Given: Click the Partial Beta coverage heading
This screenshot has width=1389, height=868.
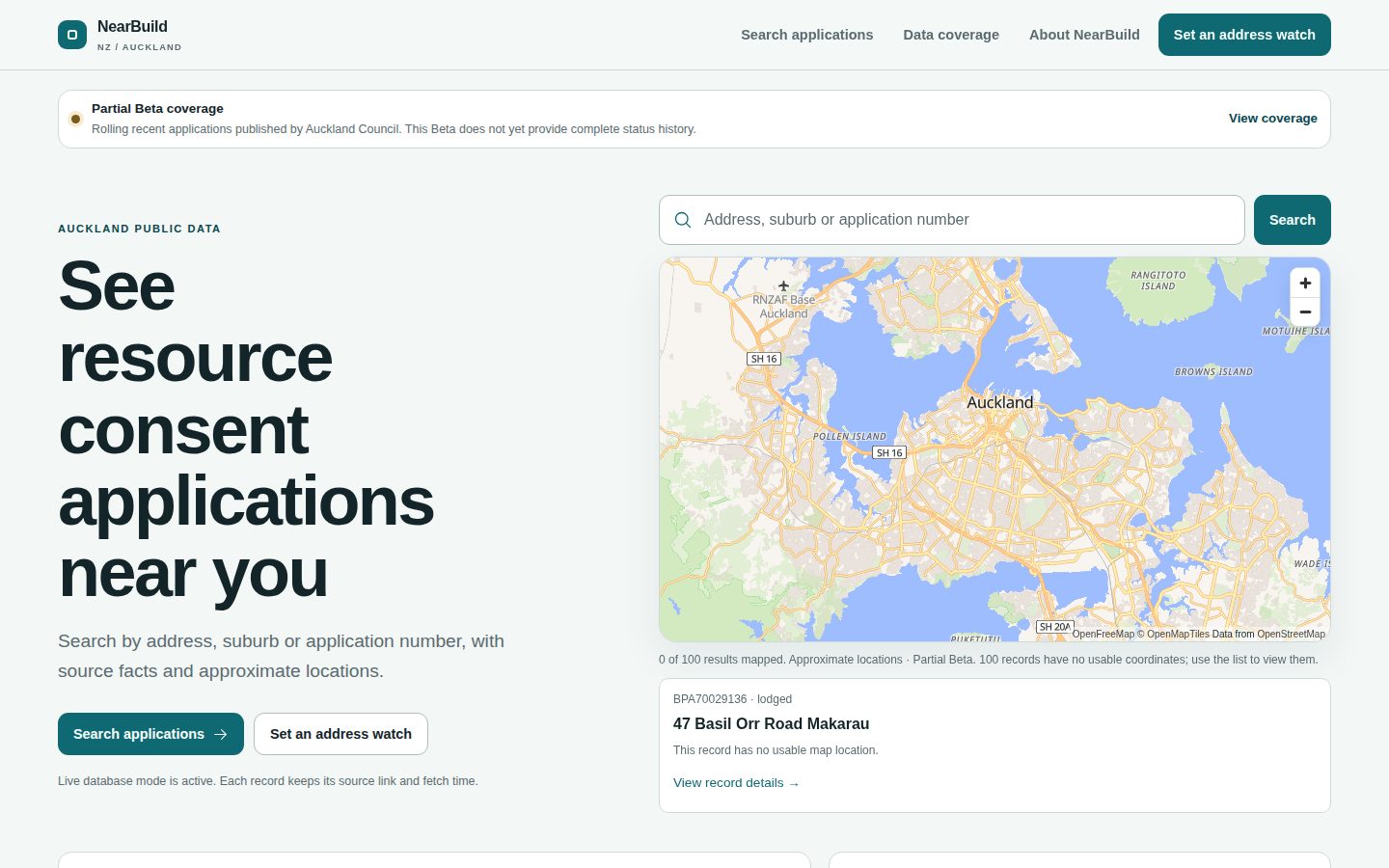Looking at the screenshot, I should [157, 109].
